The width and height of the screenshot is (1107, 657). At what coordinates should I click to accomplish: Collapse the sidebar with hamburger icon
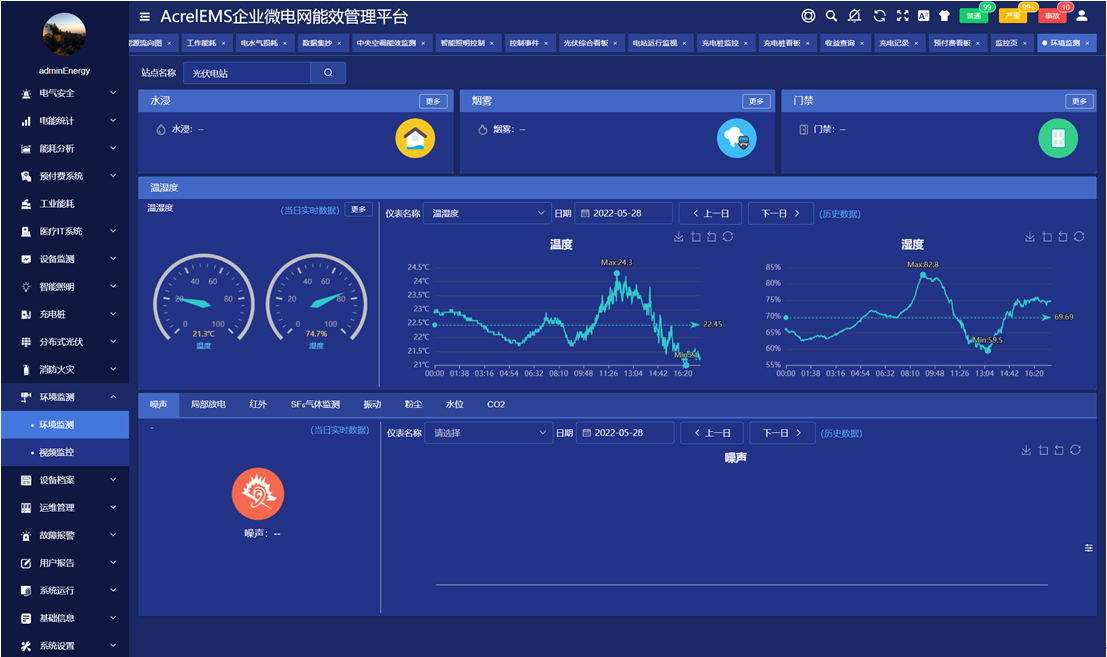point(145,17)
